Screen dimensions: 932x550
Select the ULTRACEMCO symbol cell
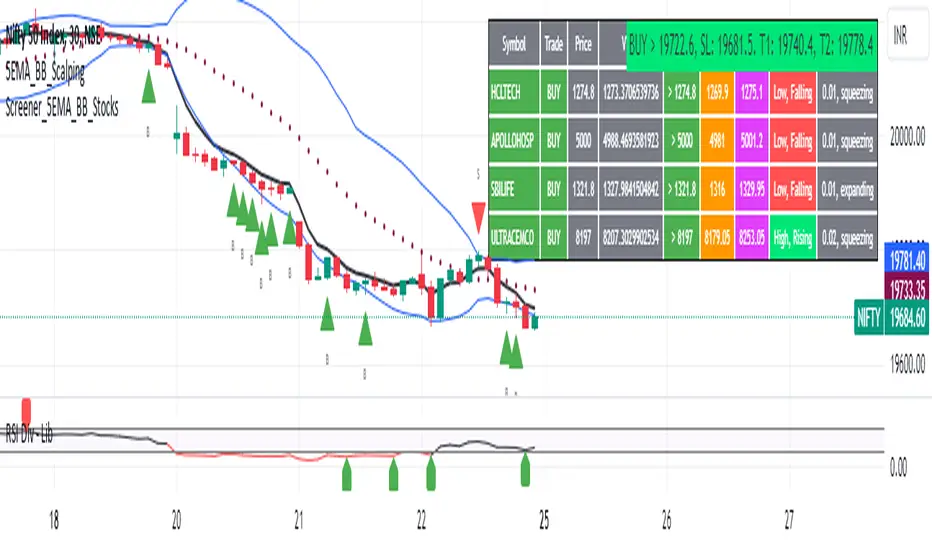(x=514, y=238)
